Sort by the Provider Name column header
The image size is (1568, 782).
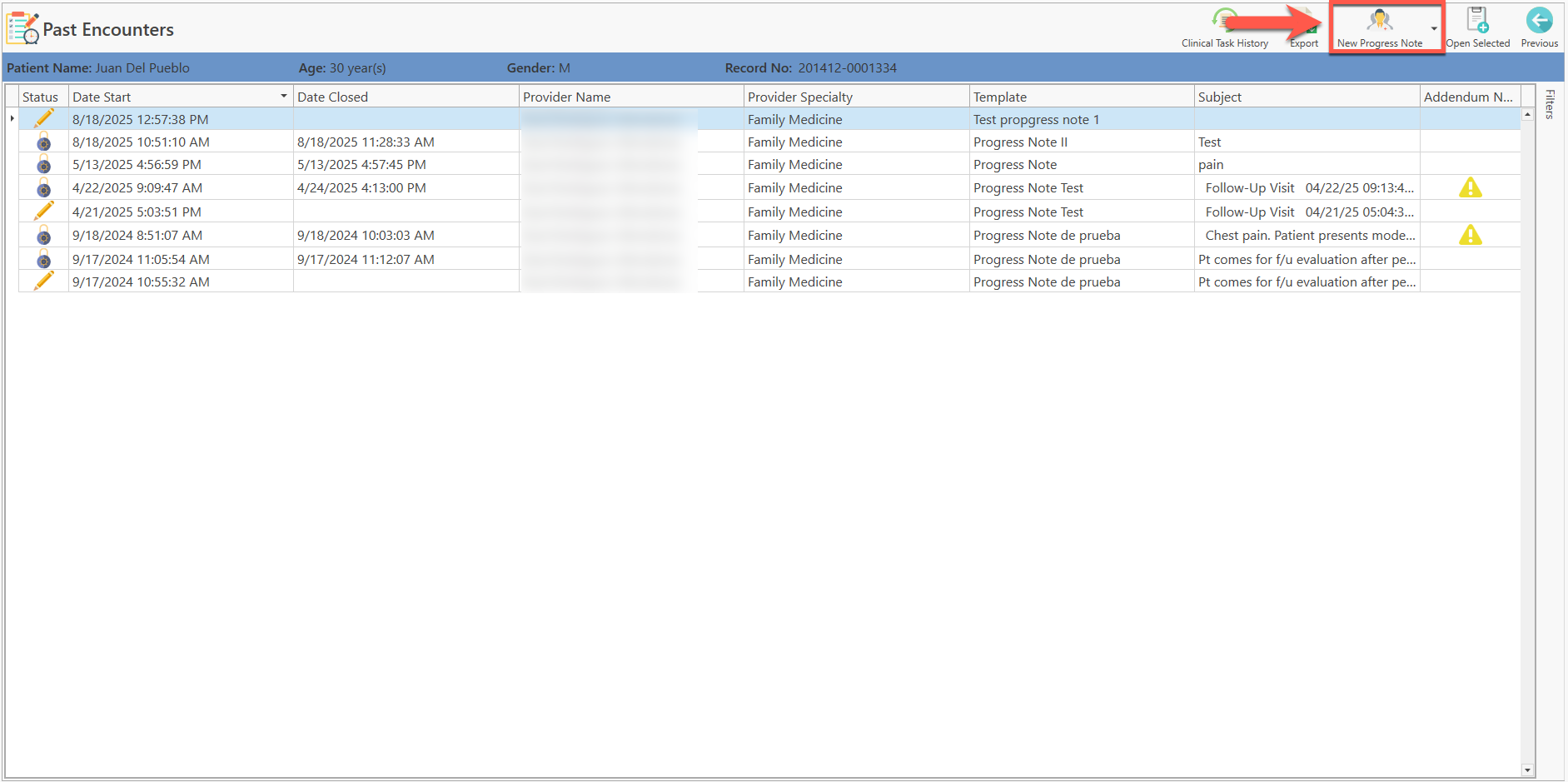click(x=631, y=97)
